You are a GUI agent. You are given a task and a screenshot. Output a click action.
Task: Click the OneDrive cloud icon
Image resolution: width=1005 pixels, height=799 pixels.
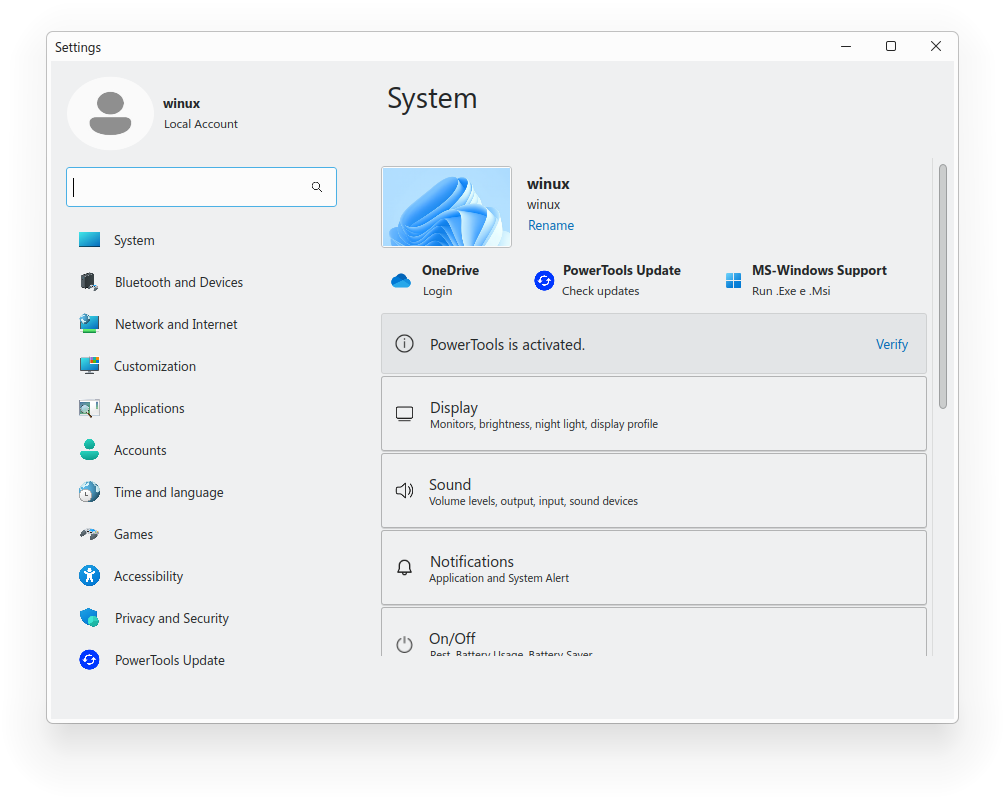click(401, 281)
